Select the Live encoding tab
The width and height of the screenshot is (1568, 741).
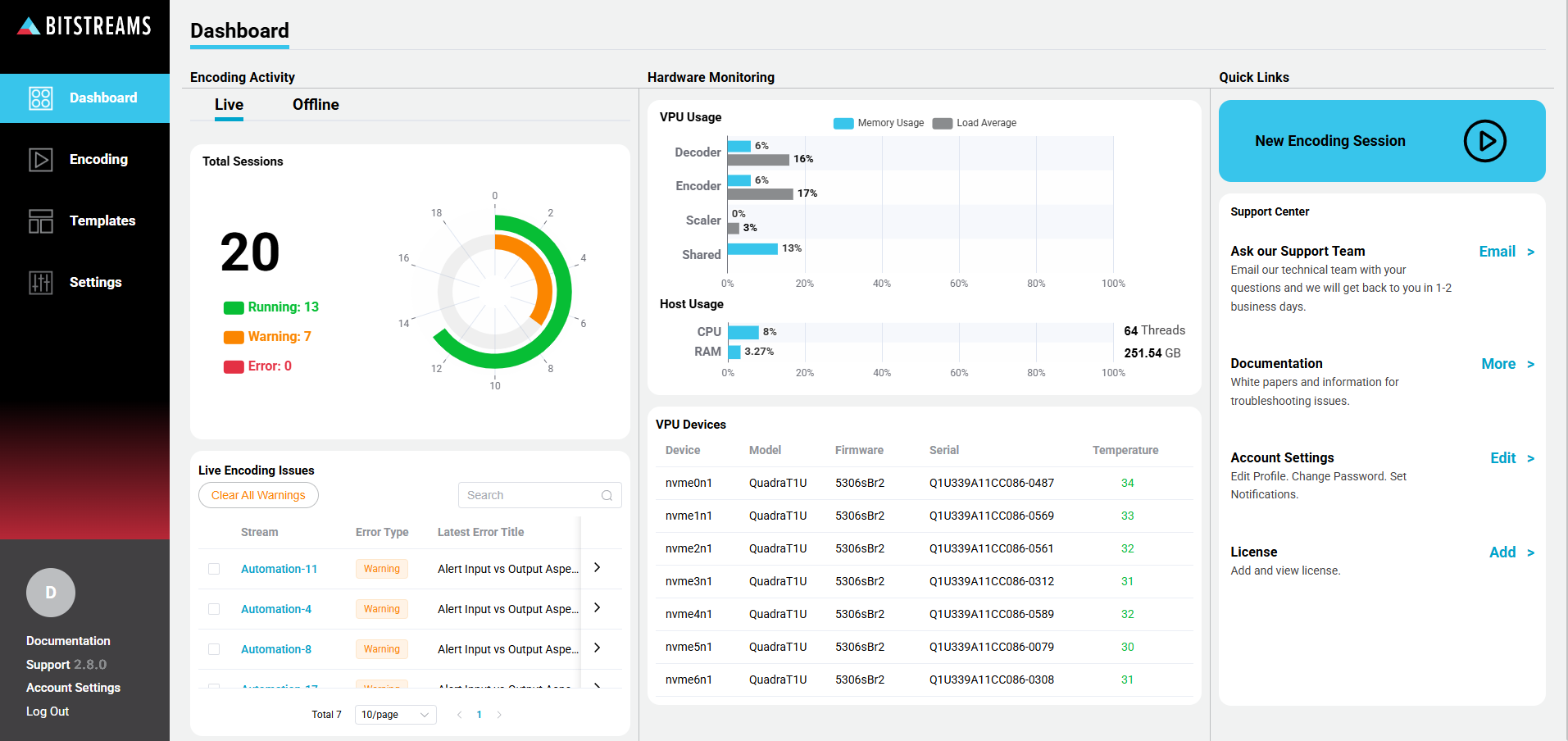coord(229,104)
